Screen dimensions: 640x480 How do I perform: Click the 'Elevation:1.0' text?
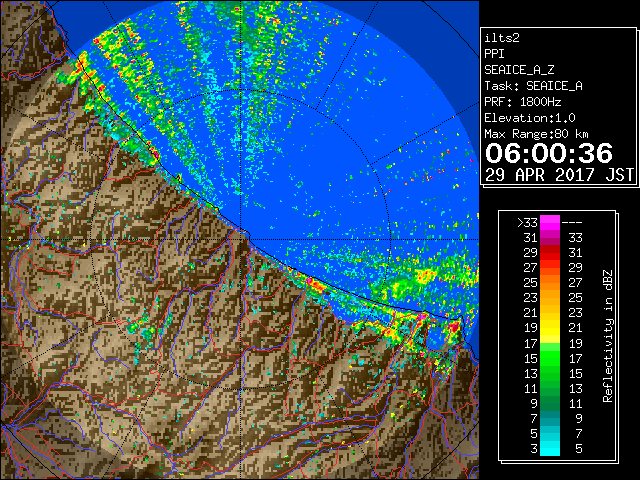click(x=530, y=118)
